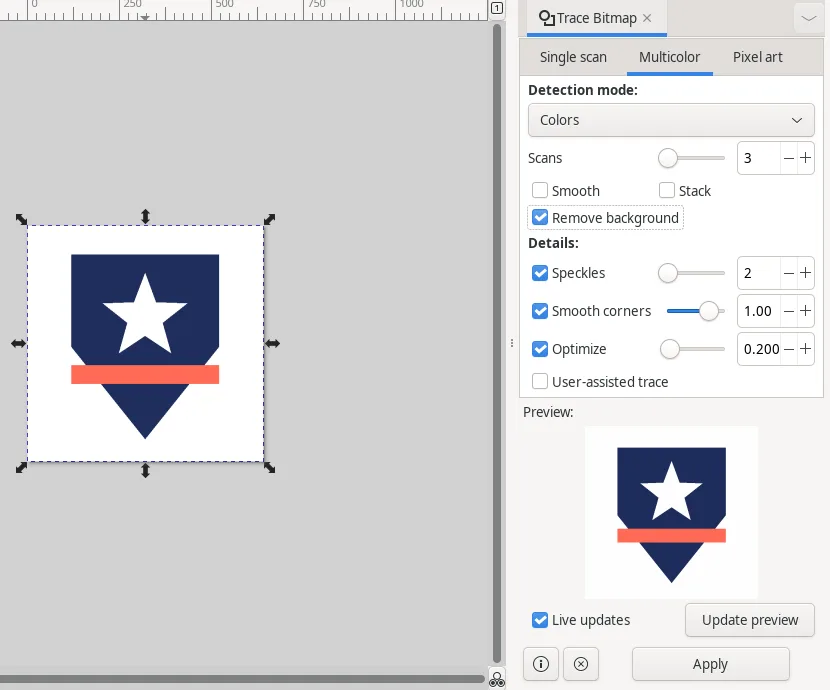
Task: Click the vertical canvas scrollbar
Action: pos(497,344)
